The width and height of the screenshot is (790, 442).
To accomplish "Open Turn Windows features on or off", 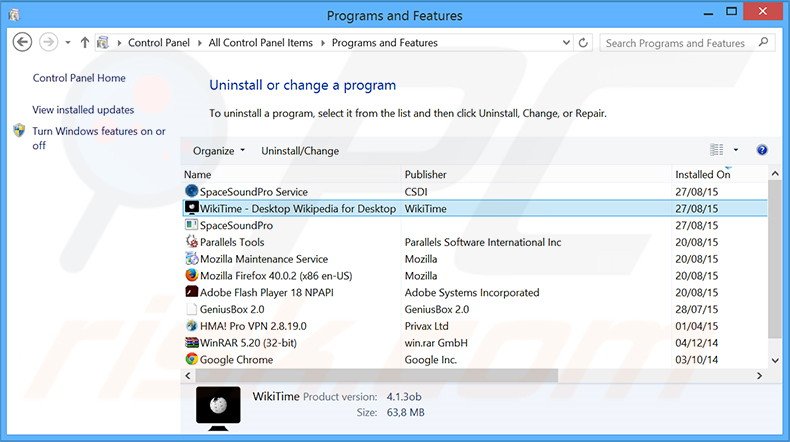I will click(x=99, y=138).
